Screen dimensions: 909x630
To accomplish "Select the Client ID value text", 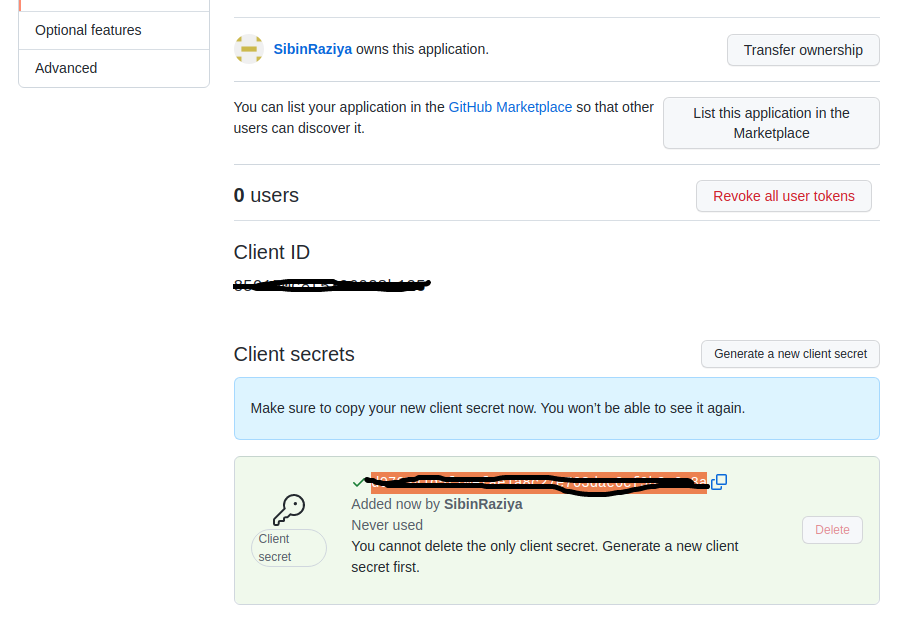I will click(331, 284).
